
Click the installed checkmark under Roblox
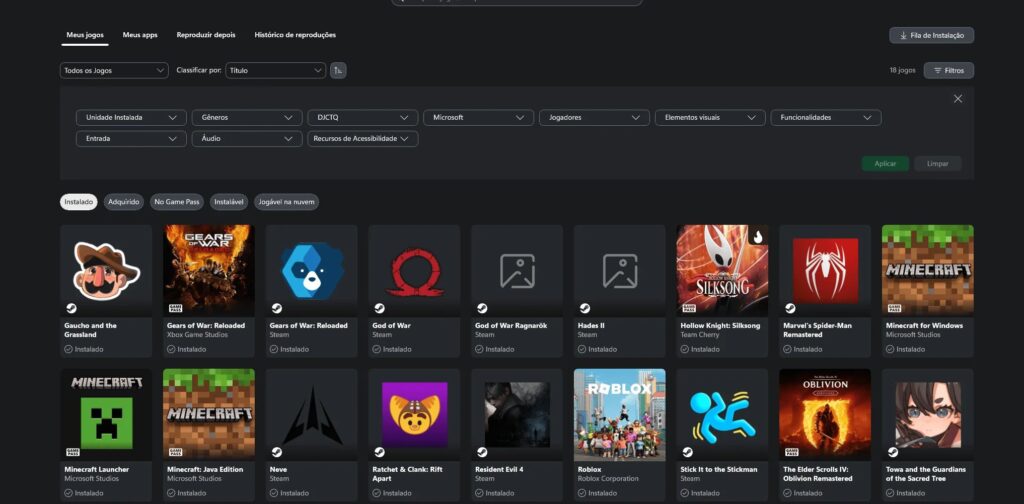(583, 493)
